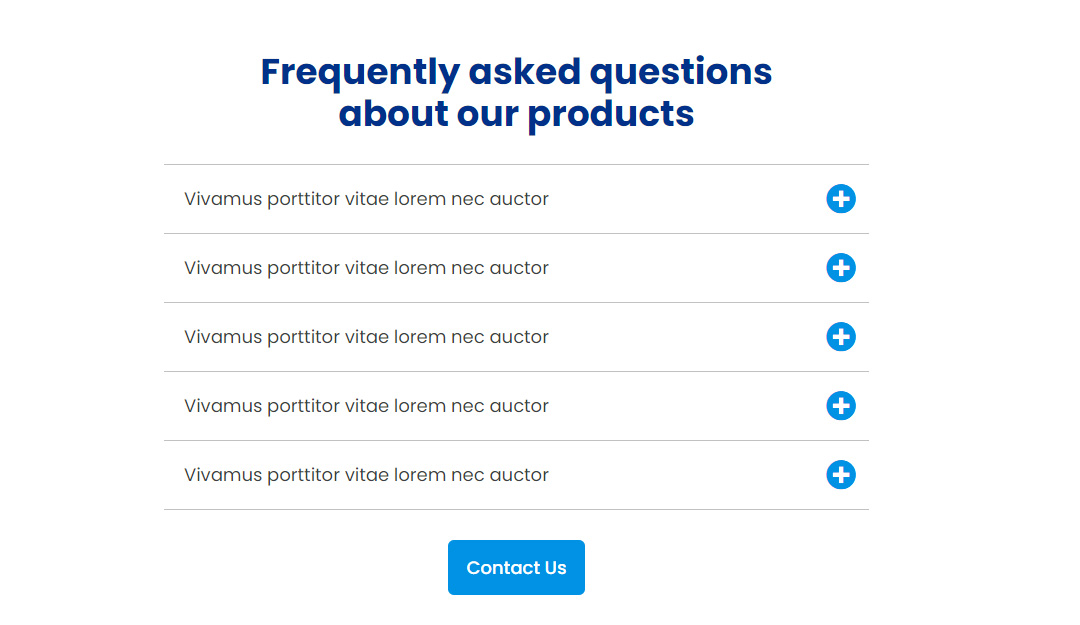
Task: Expand the last FAQ via its plus icon
Action: click(x=840, y=474)
